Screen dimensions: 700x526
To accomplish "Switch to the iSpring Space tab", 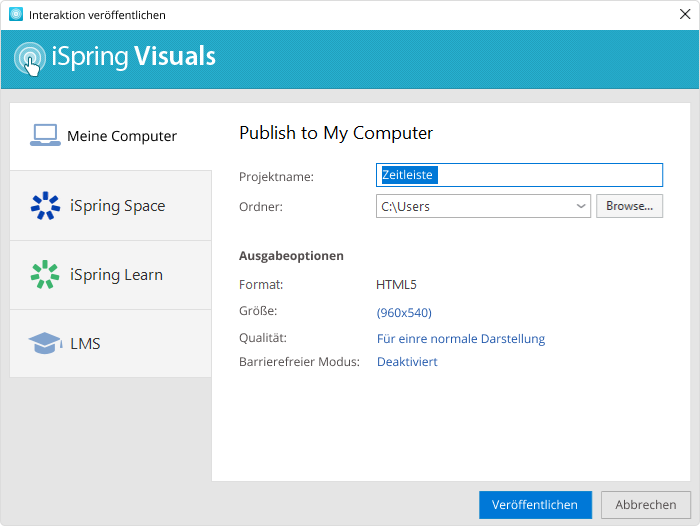I will coord(111,205).
